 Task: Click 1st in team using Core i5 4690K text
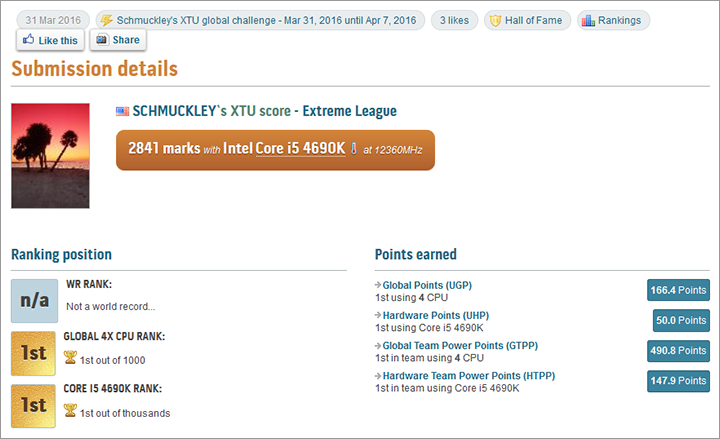[x=447, y=388]
